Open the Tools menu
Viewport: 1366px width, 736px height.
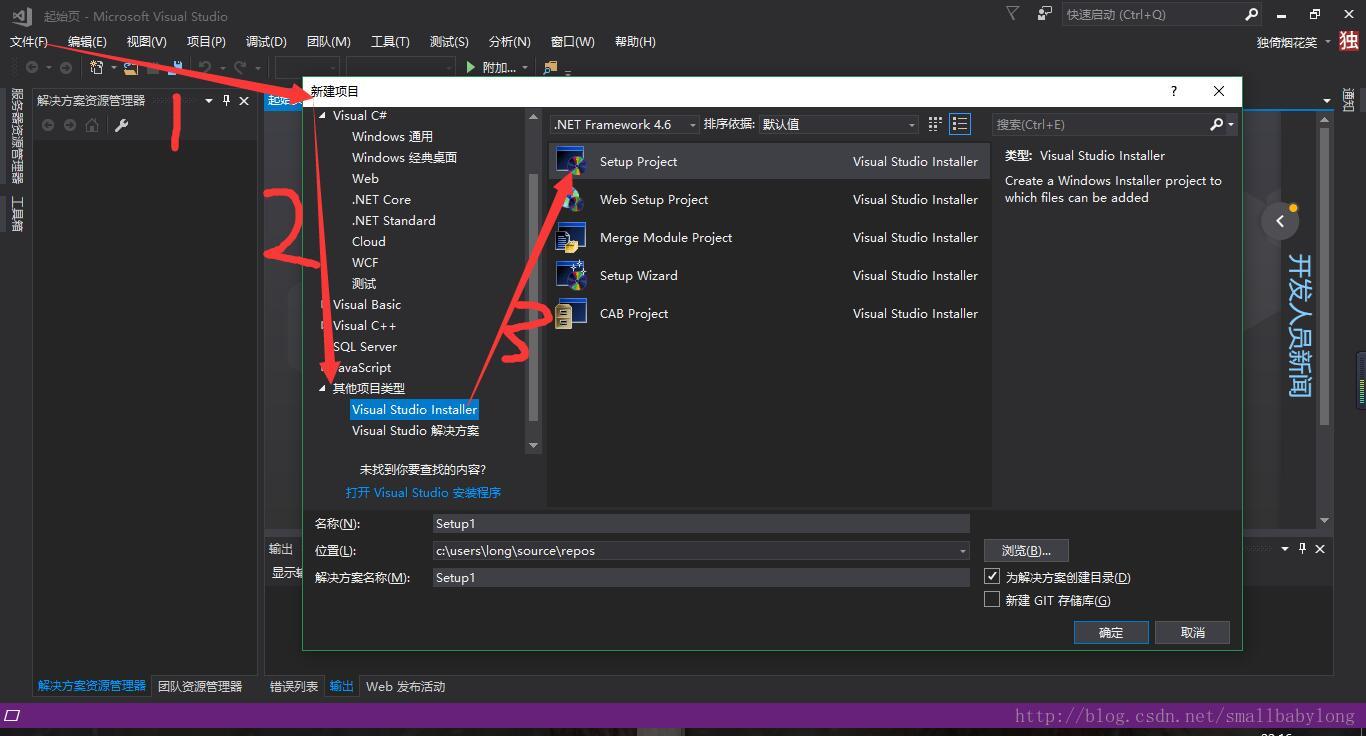[390, 41]
